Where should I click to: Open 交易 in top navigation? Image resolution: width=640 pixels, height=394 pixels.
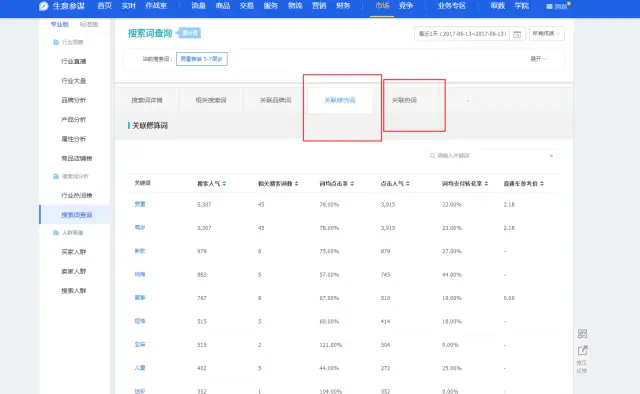247,6
